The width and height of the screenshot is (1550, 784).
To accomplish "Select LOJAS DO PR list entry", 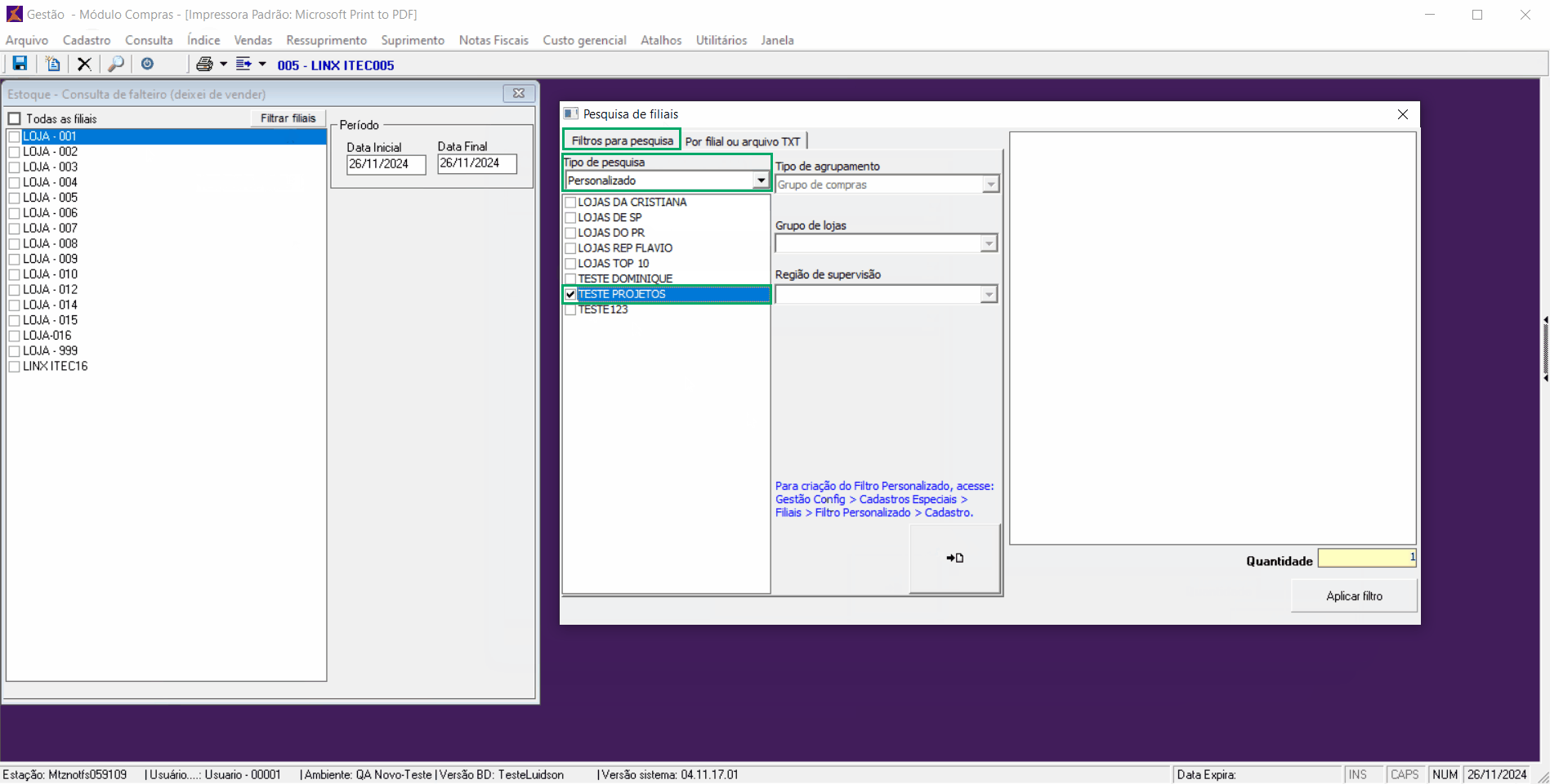I will [611, 233].
